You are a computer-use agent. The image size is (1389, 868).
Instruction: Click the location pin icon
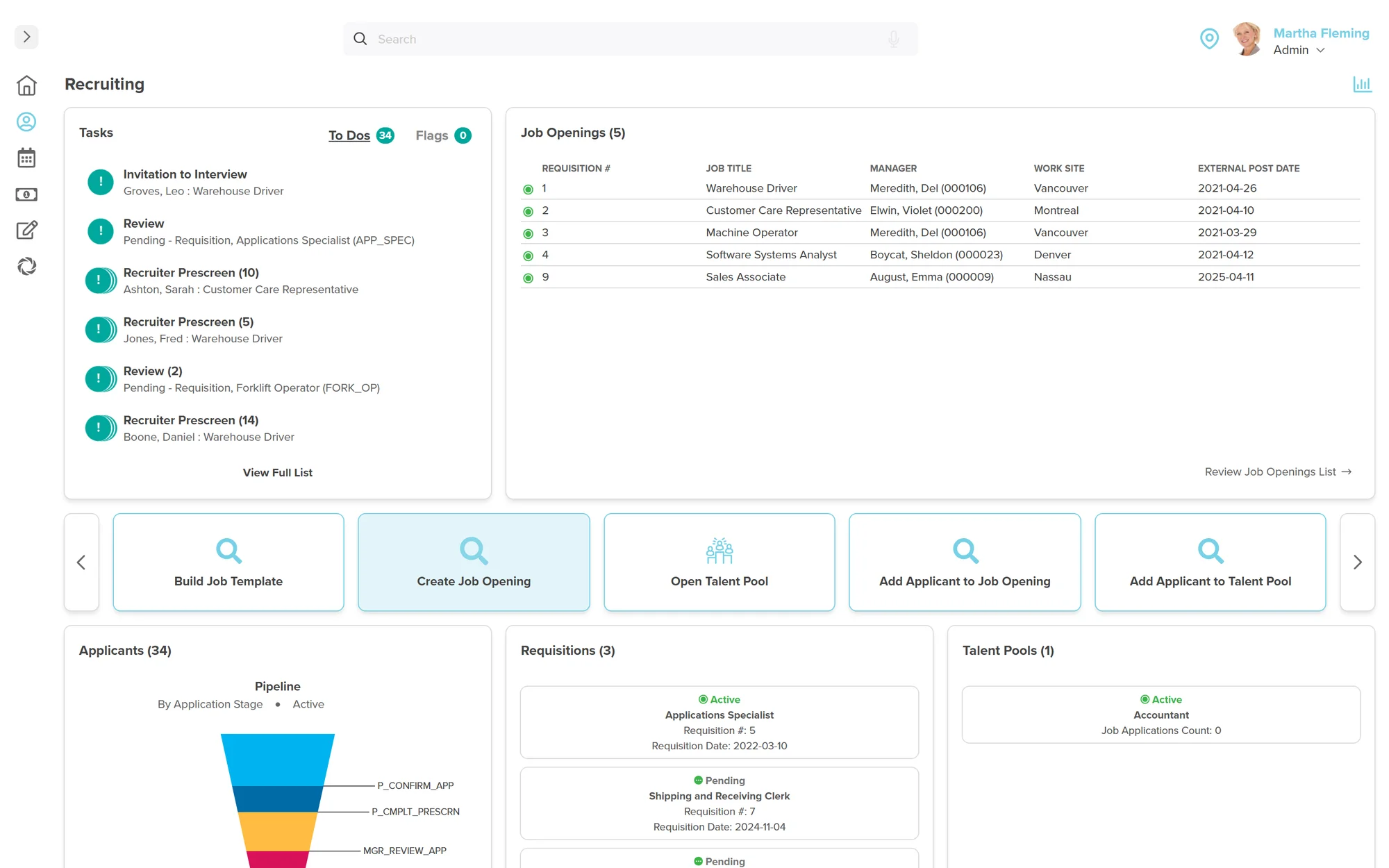(x=1209, y=38)
